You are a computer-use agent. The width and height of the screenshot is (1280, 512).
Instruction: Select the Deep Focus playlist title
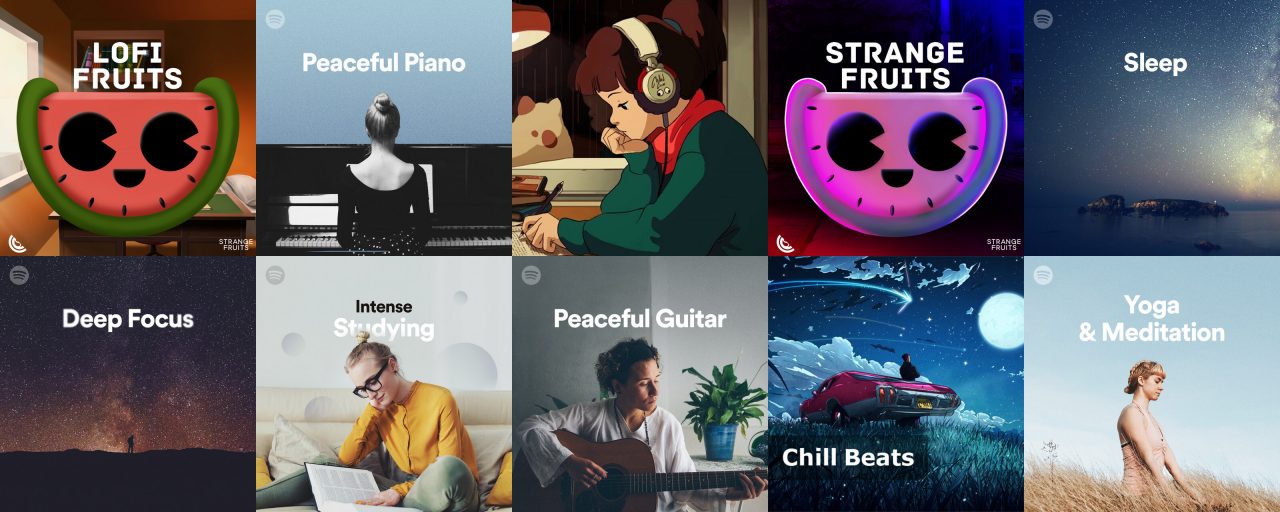[x=128, y=319]
